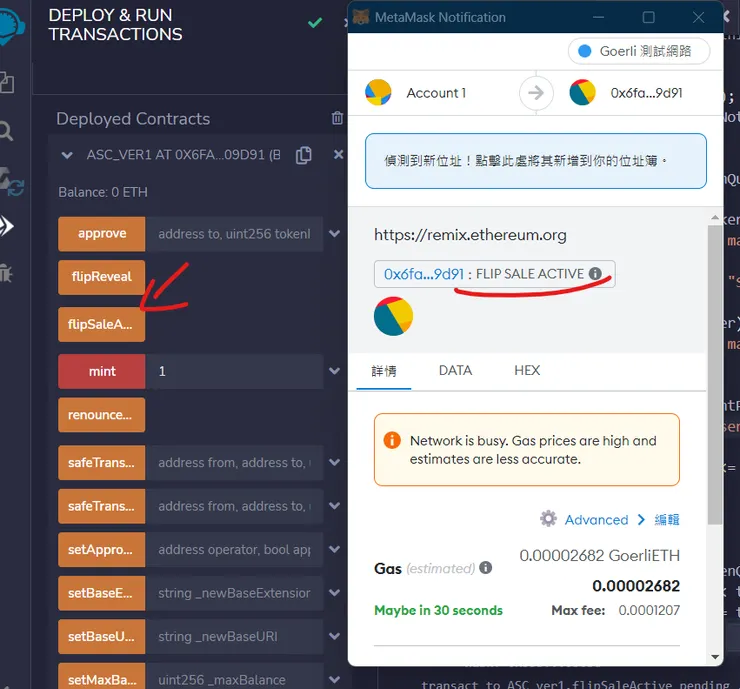Click the Advanced gas settings gear icon
This screenshot has height=689, width=740.
click(548, 519)
